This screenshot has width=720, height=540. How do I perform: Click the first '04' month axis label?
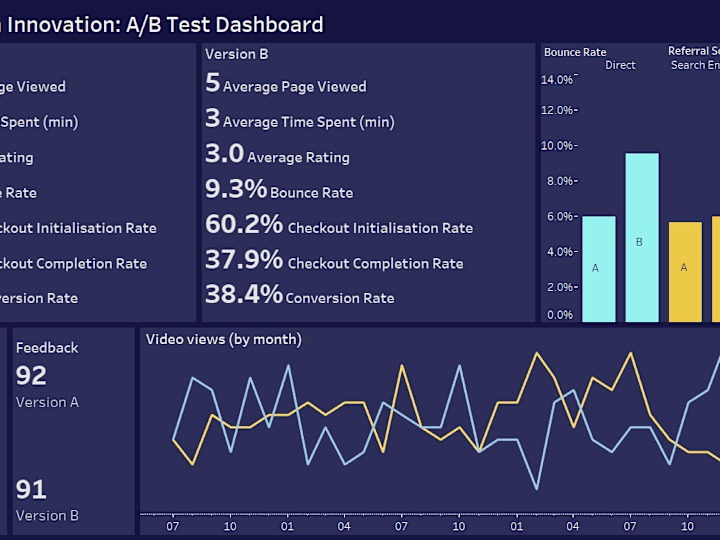(x=344, y=526)
